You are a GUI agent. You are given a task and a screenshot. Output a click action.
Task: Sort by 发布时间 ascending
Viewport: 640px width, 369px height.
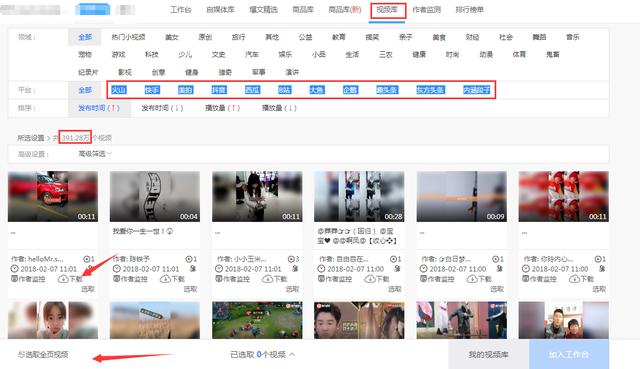pos(99,108)
